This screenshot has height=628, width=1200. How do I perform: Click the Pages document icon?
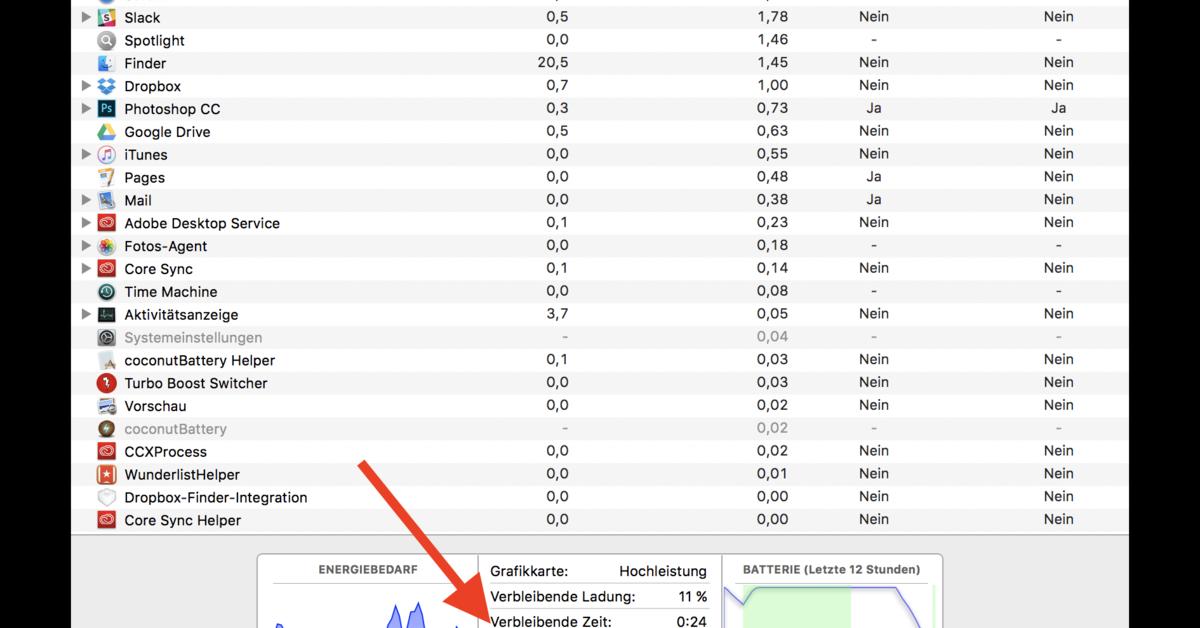point(106,178)
